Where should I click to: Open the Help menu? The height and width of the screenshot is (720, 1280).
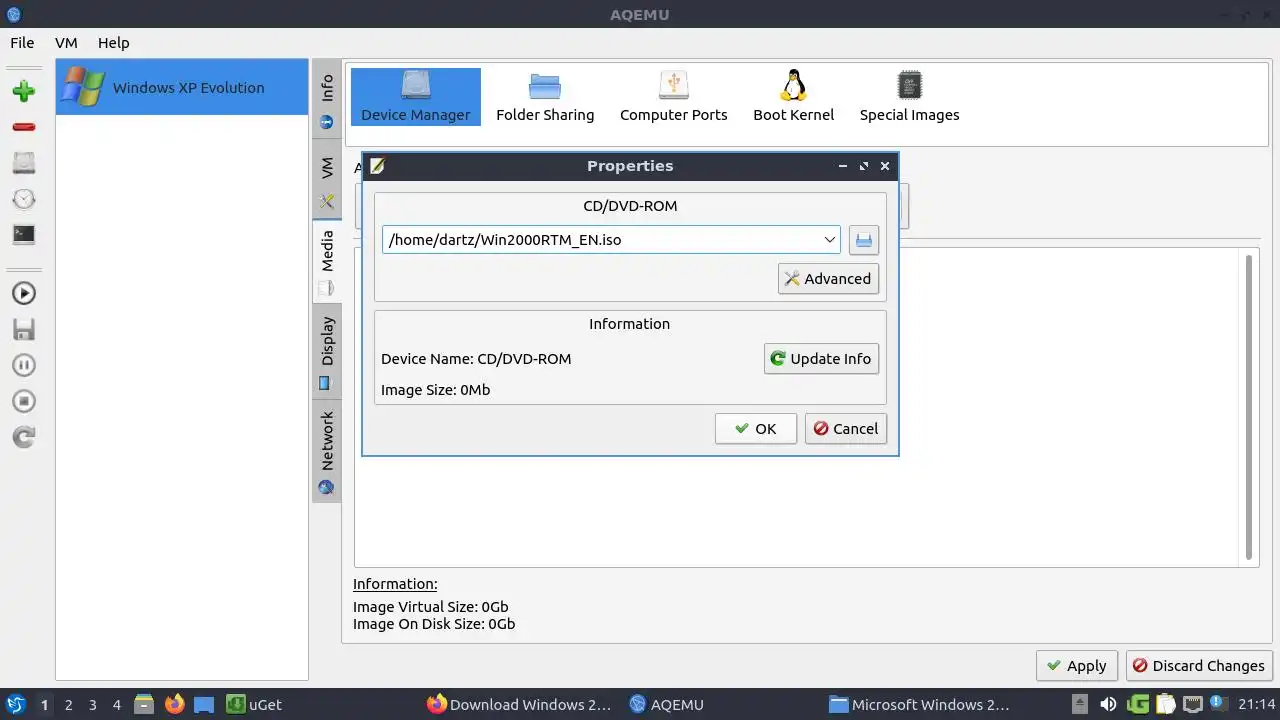[114, 43]
